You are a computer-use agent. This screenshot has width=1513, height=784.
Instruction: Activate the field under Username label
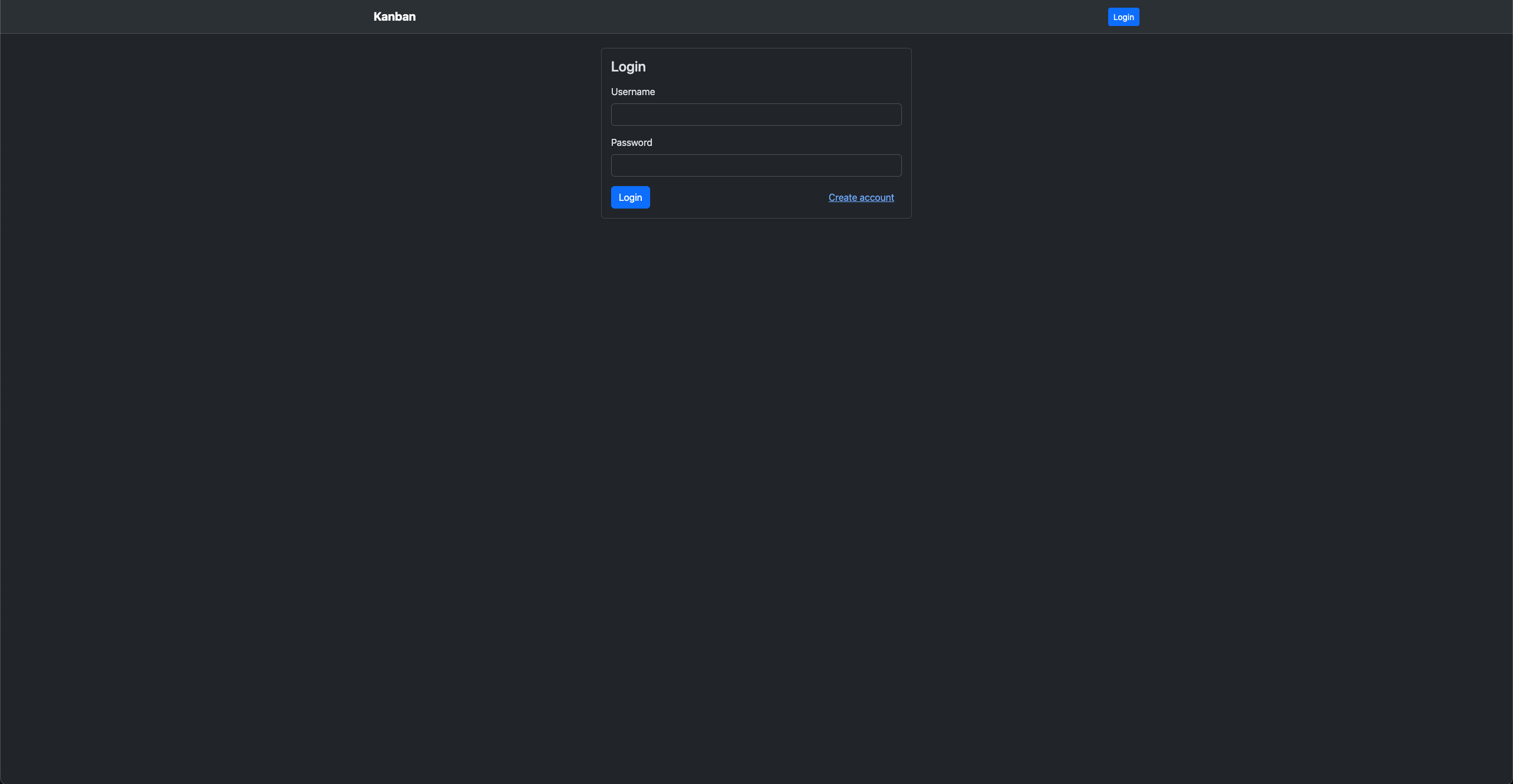[x=756, y=115]
